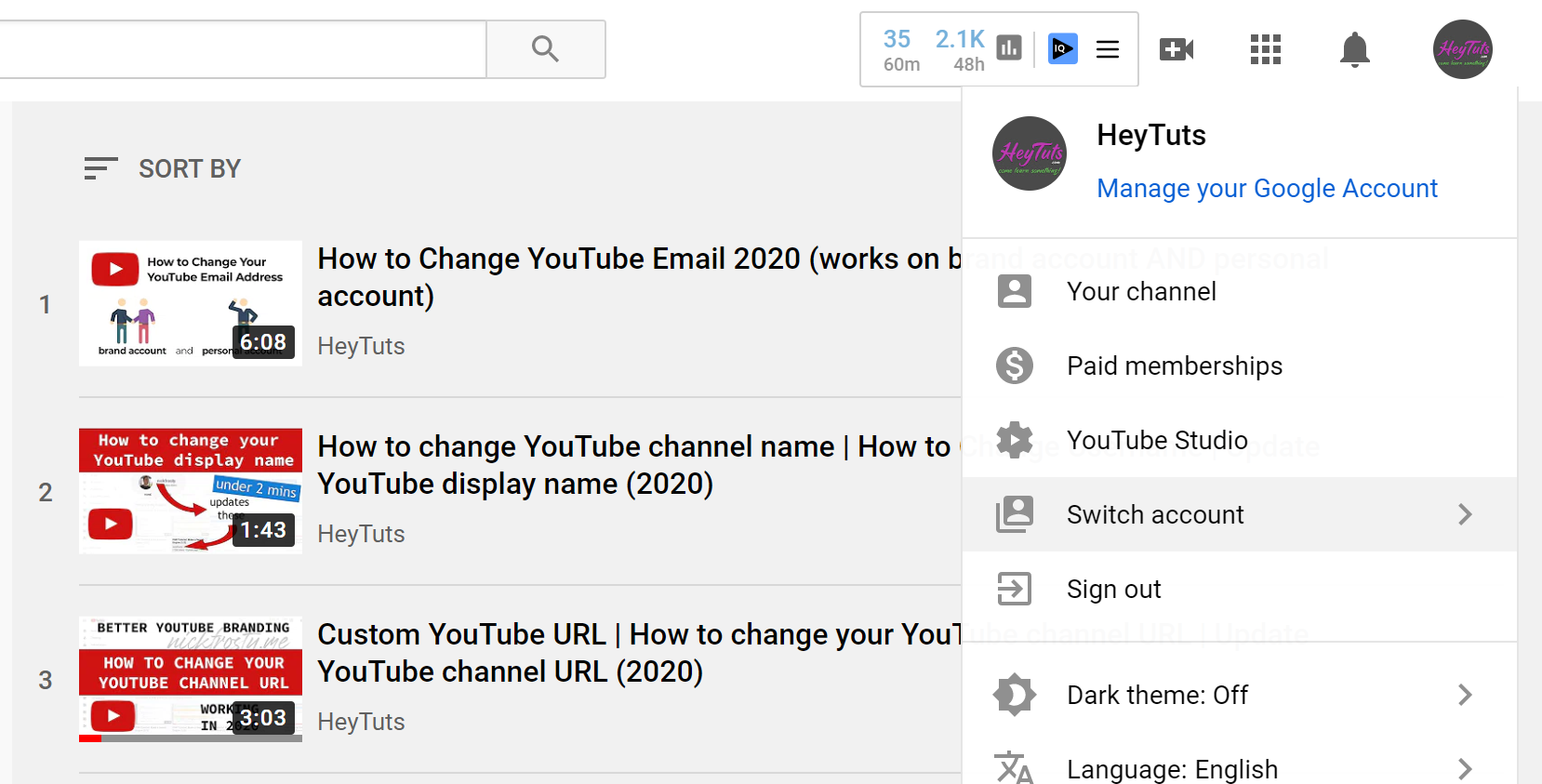Click the vidIQ 2.1K views 48h stat

[961, 50]
